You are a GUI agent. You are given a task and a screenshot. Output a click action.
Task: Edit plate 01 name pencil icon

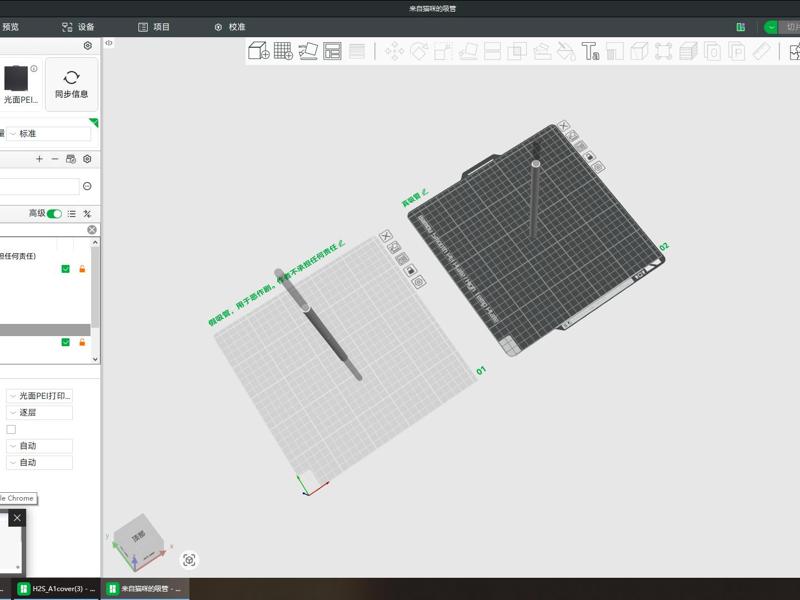(x=341, y=244)
